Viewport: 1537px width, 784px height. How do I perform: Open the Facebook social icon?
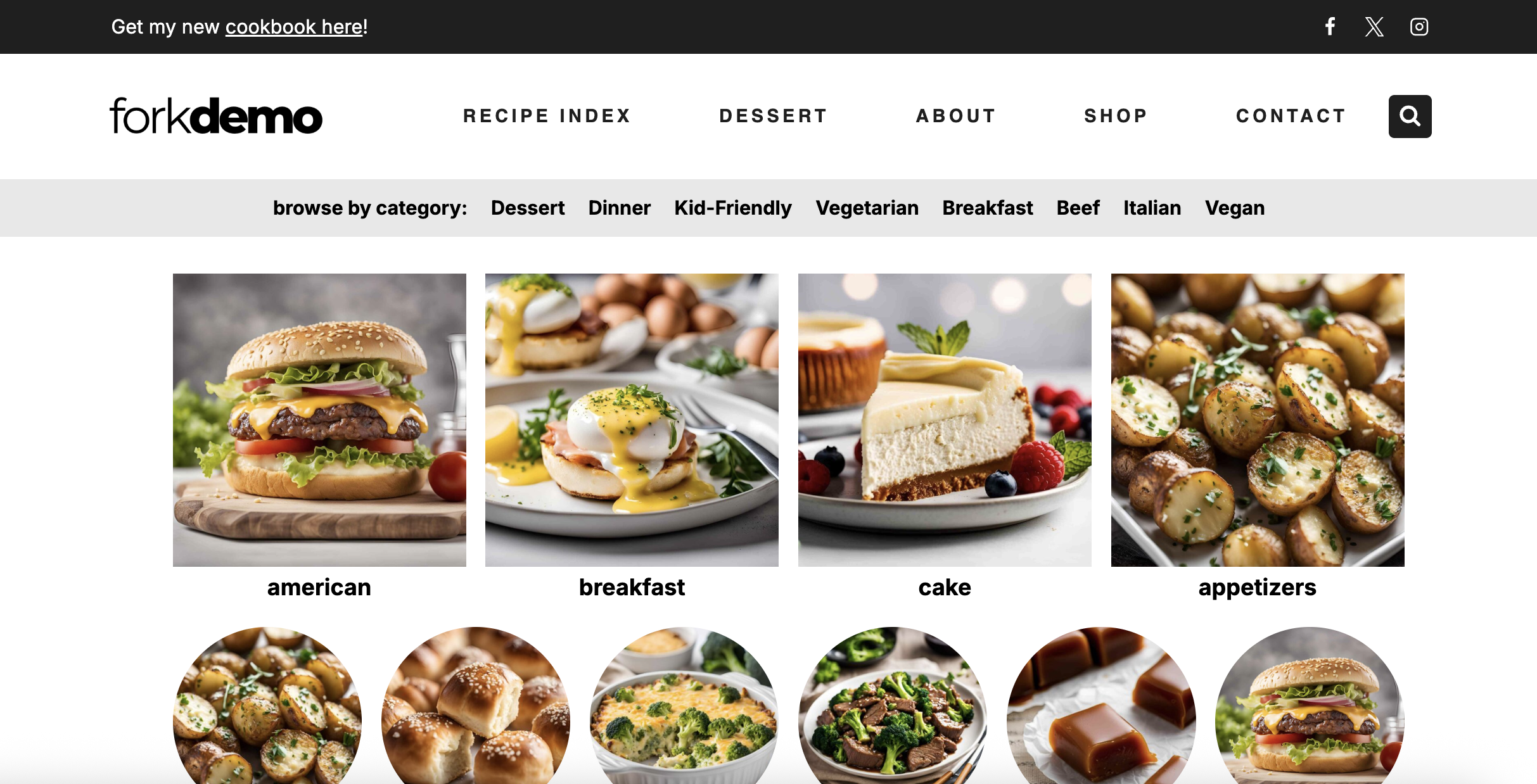[1330, 27]
